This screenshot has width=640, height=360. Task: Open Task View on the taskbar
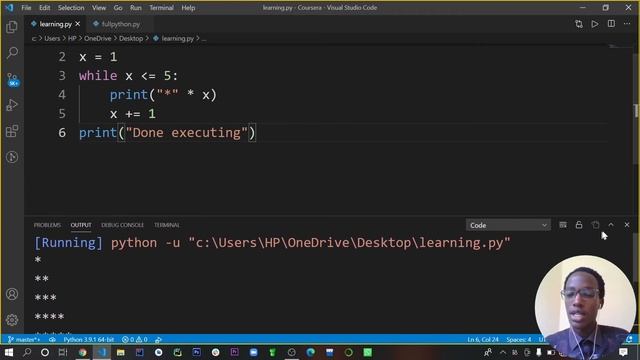(63, 352)
